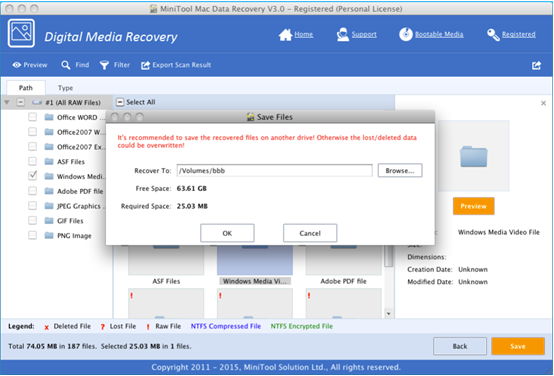Image resolution: width=554 pixels, height=376 pixels.
Task: Click the Preview eye icon in toolbar
Action: pos(16,65)
